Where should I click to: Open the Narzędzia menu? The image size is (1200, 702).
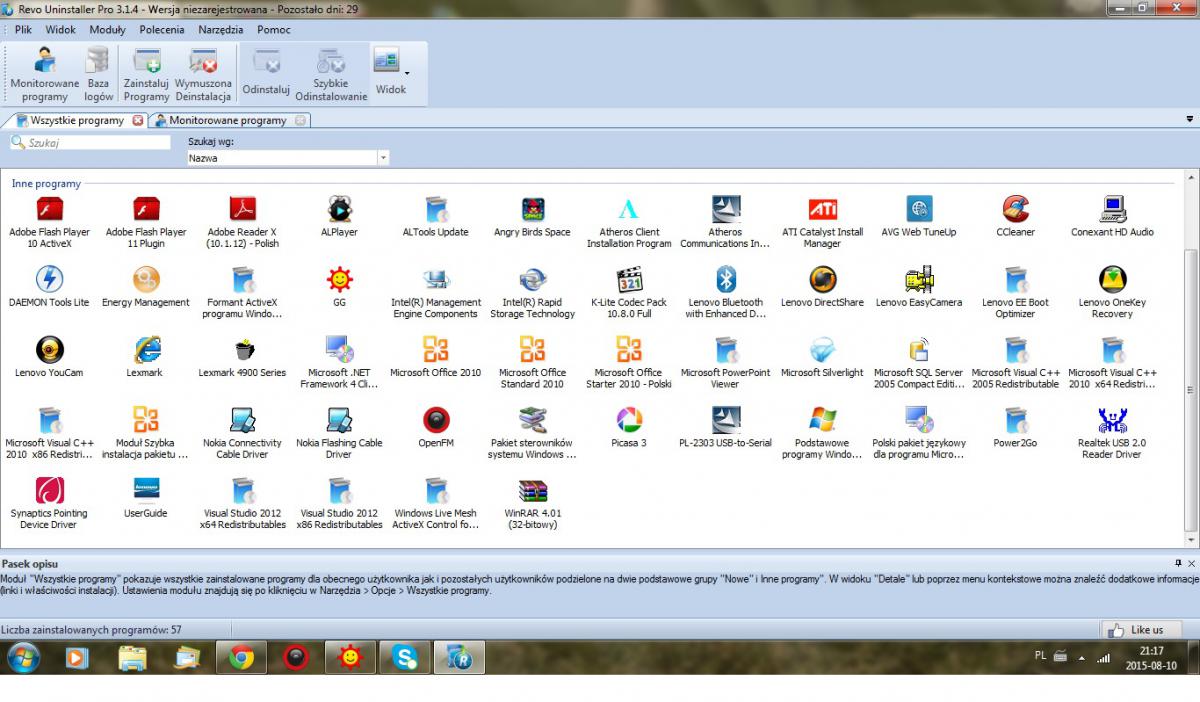coord(221,30)
